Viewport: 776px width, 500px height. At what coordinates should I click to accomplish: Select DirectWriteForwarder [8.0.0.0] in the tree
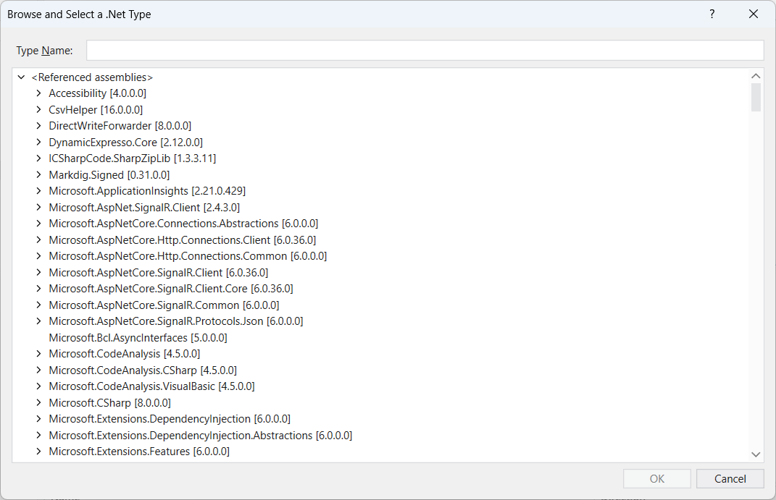click(120, 126)
